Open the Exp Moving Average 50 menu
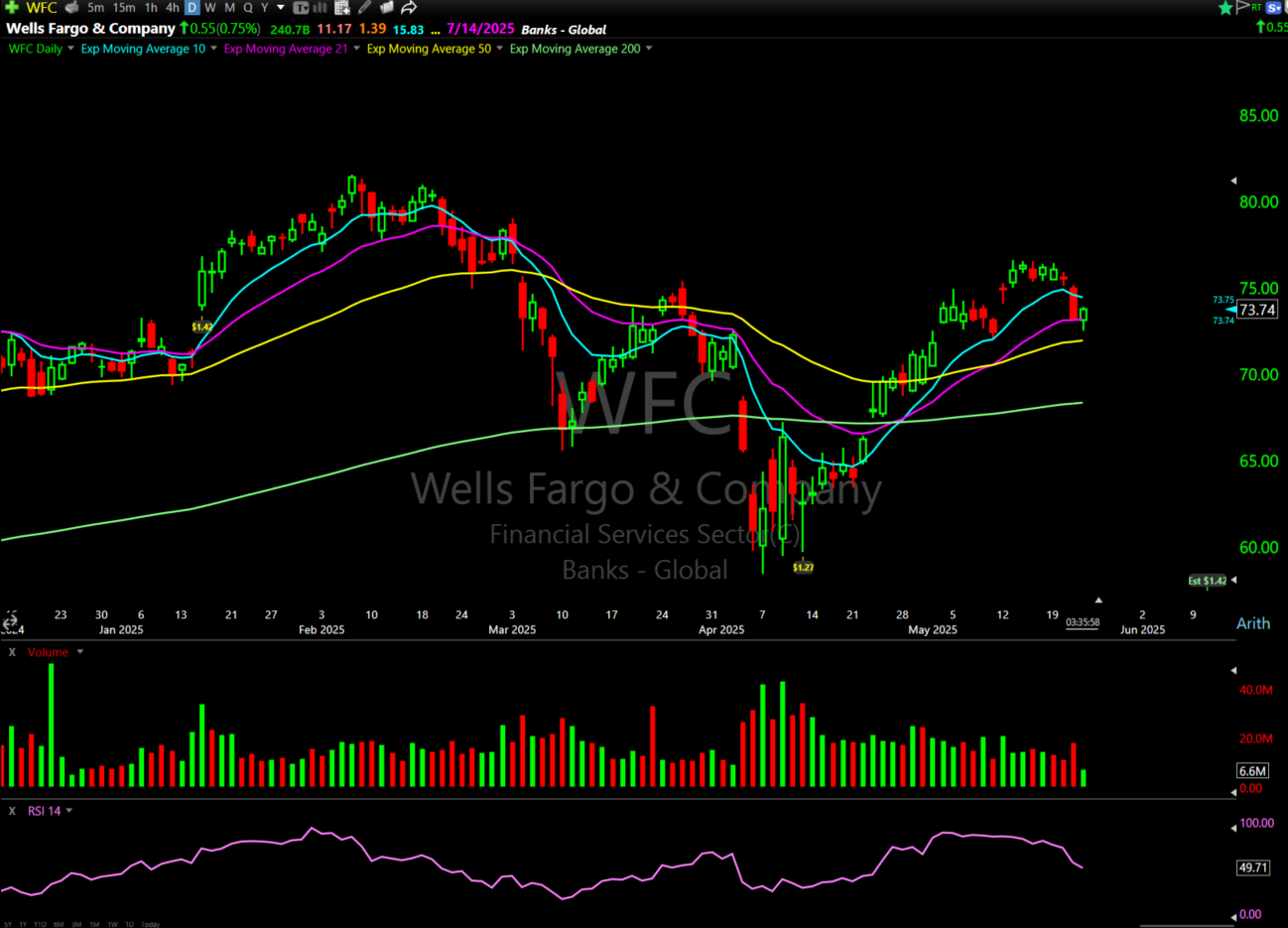Viewport: 1288px width, 928px height. coord(499,49)
